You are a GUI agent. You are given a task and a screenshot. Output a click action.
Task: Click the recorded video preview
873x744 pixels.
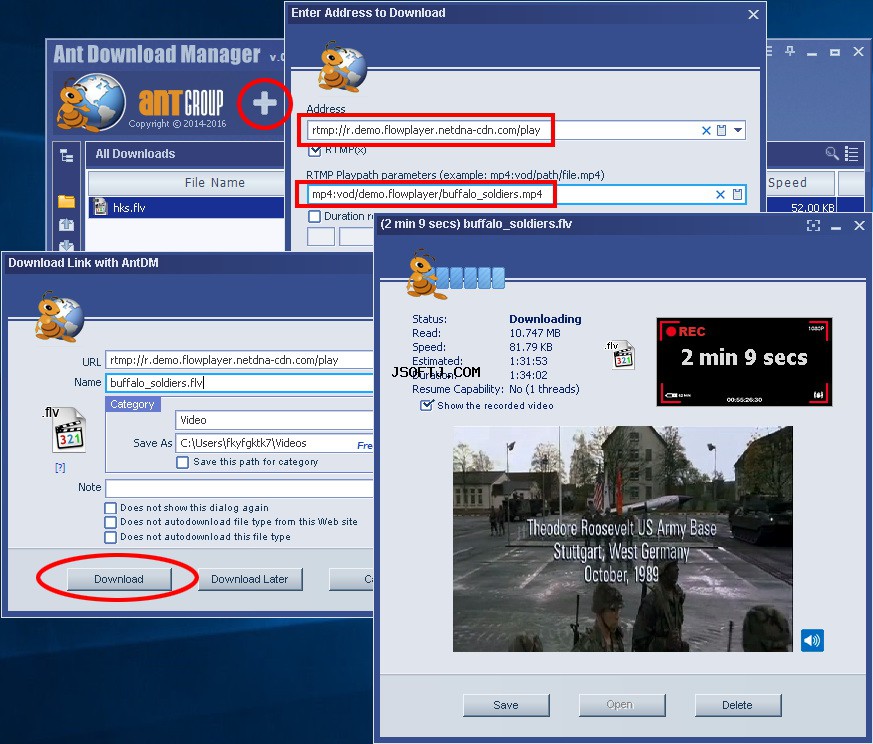pyautogui.click(x=622, y=539)
